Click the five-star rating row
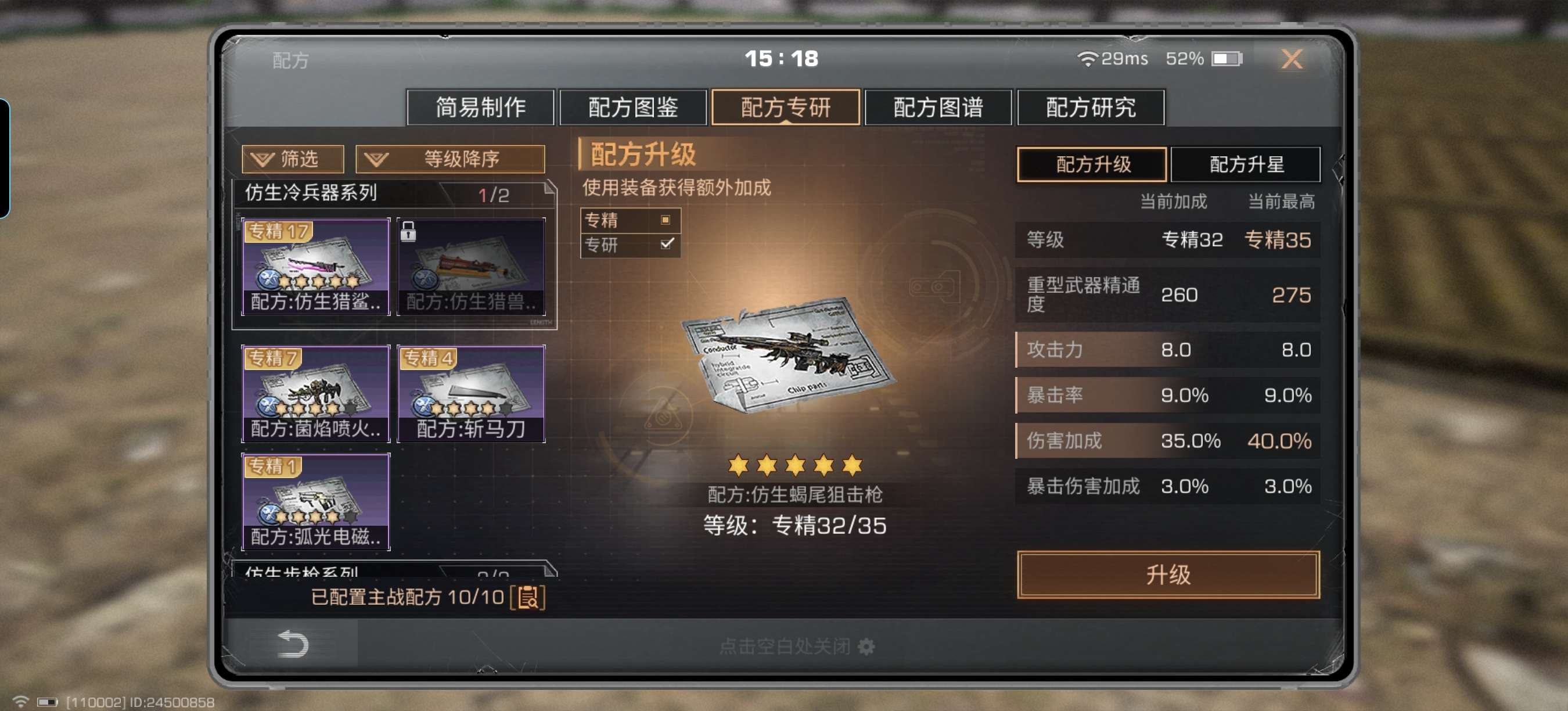This screenshot has height=711, width=1568. click(x=795, y=466)
